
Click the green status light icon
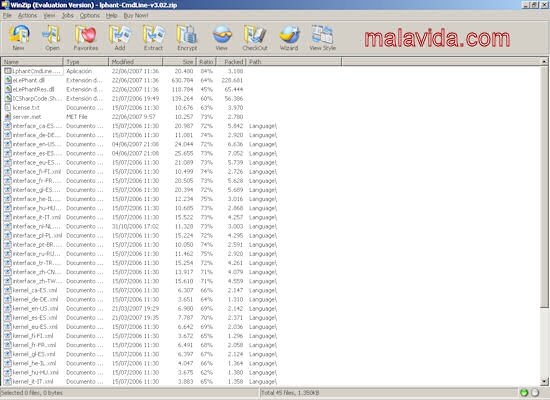tap(524, 393)
